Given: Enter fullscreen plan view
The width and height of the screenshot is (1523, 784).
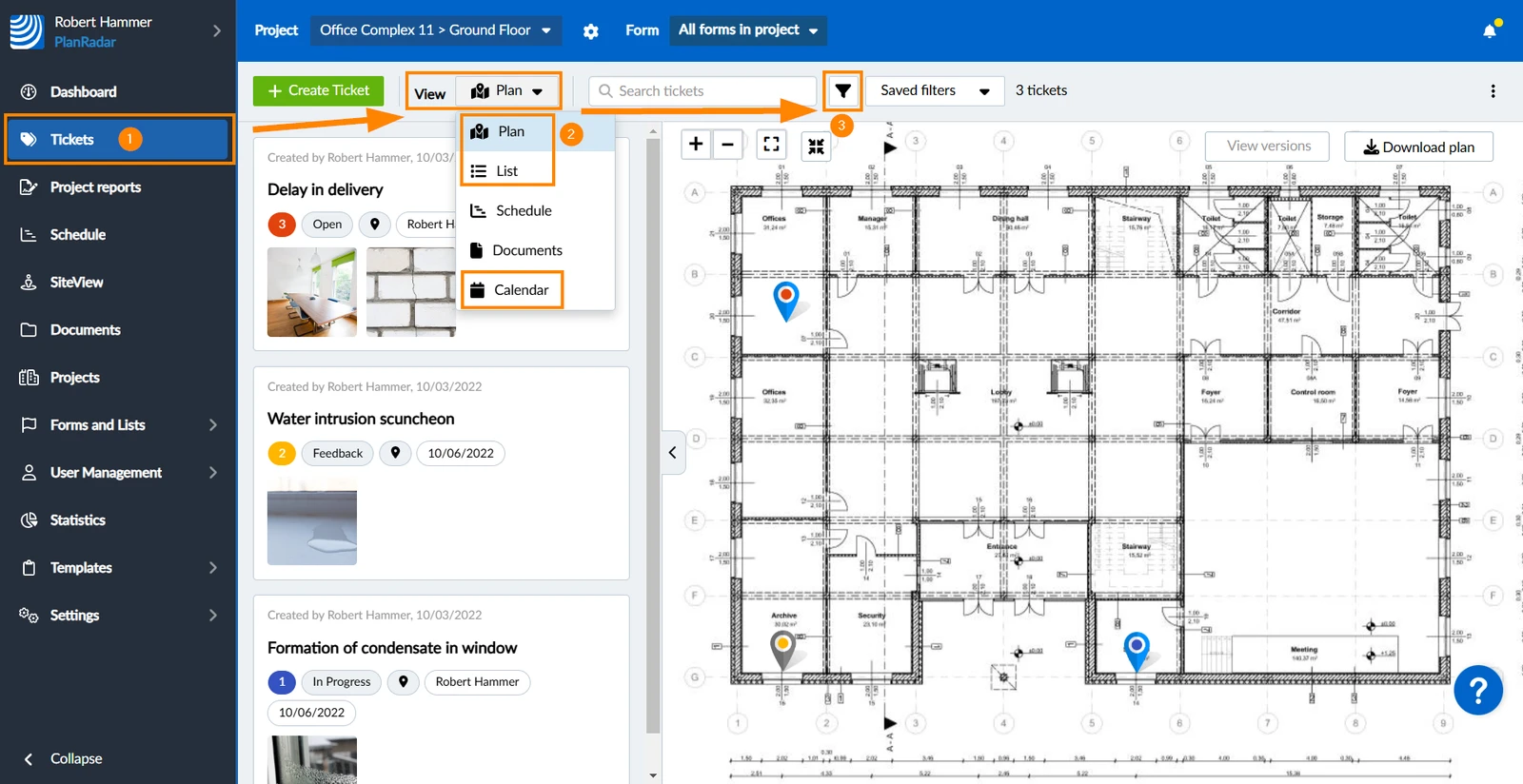Looking at the screenshot, I should click(x=771, y=145).
